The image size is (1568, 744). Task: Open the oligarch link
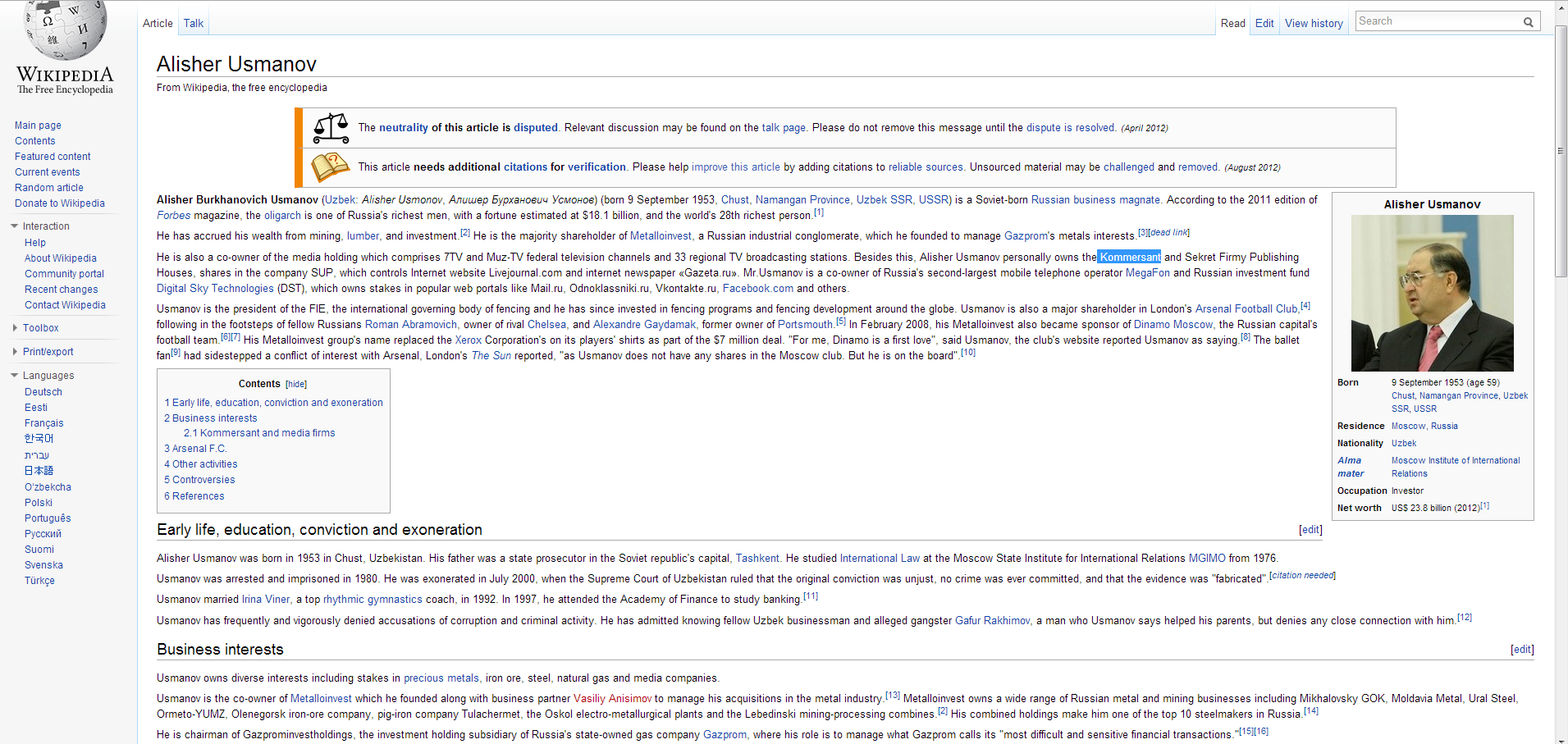(x=282, y=216)
